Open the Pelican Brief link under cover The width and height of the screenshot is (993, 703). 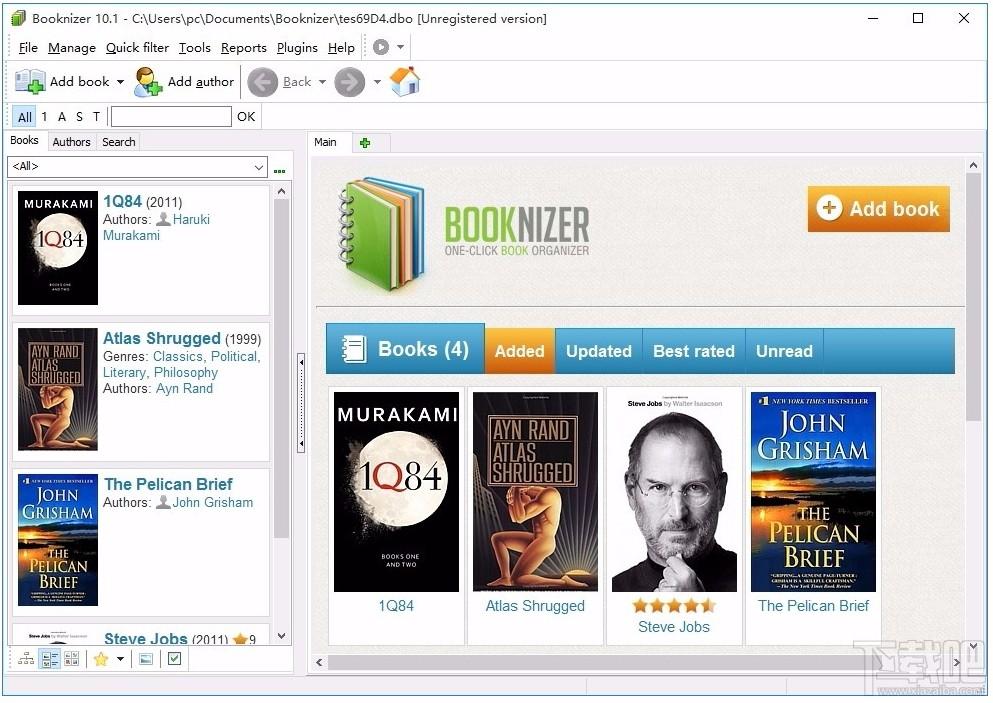click(813, 606)
